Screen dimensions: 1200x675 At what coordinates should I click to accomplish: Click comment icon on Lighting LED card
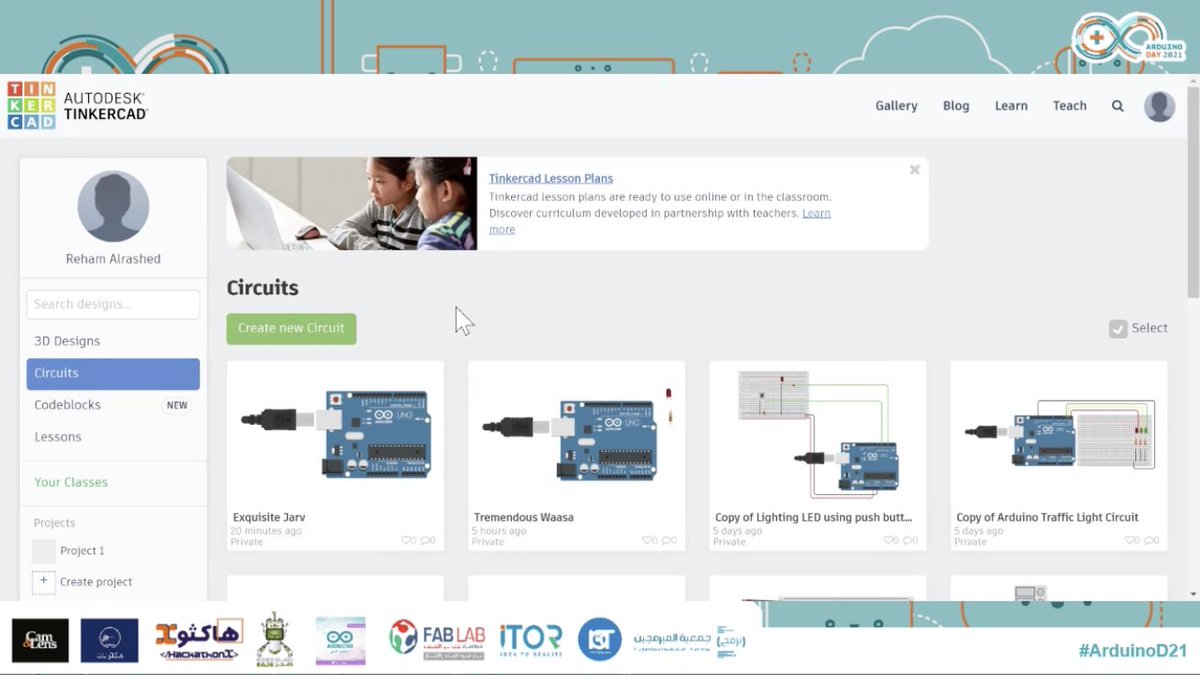(907, 540)
